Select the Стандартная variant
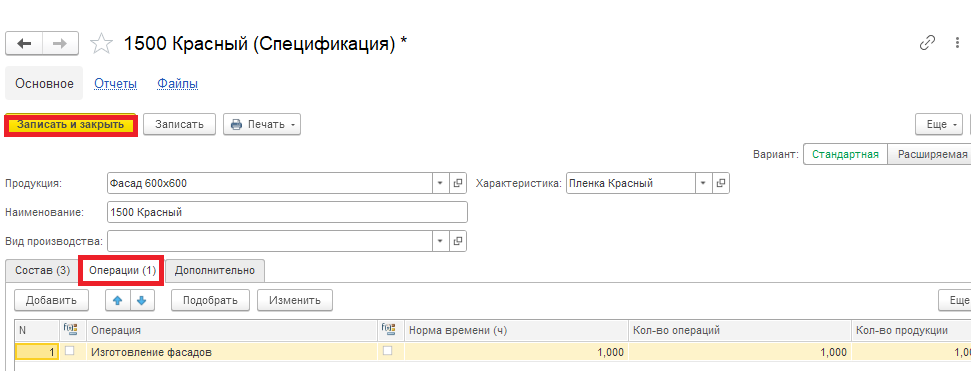 click(845, 154)
